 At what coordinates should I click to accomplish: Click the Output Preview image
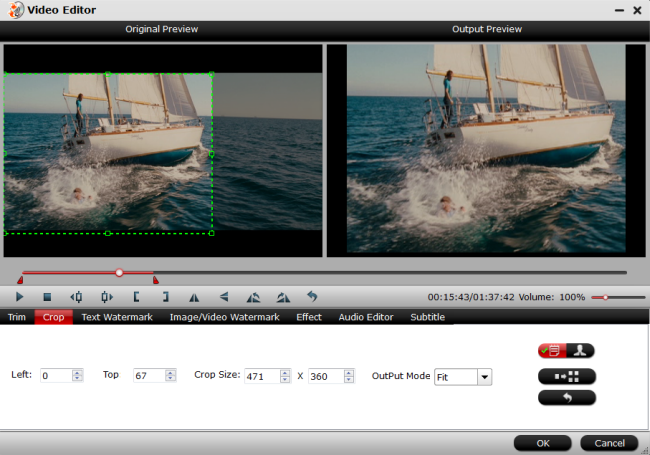coord(486,148)
